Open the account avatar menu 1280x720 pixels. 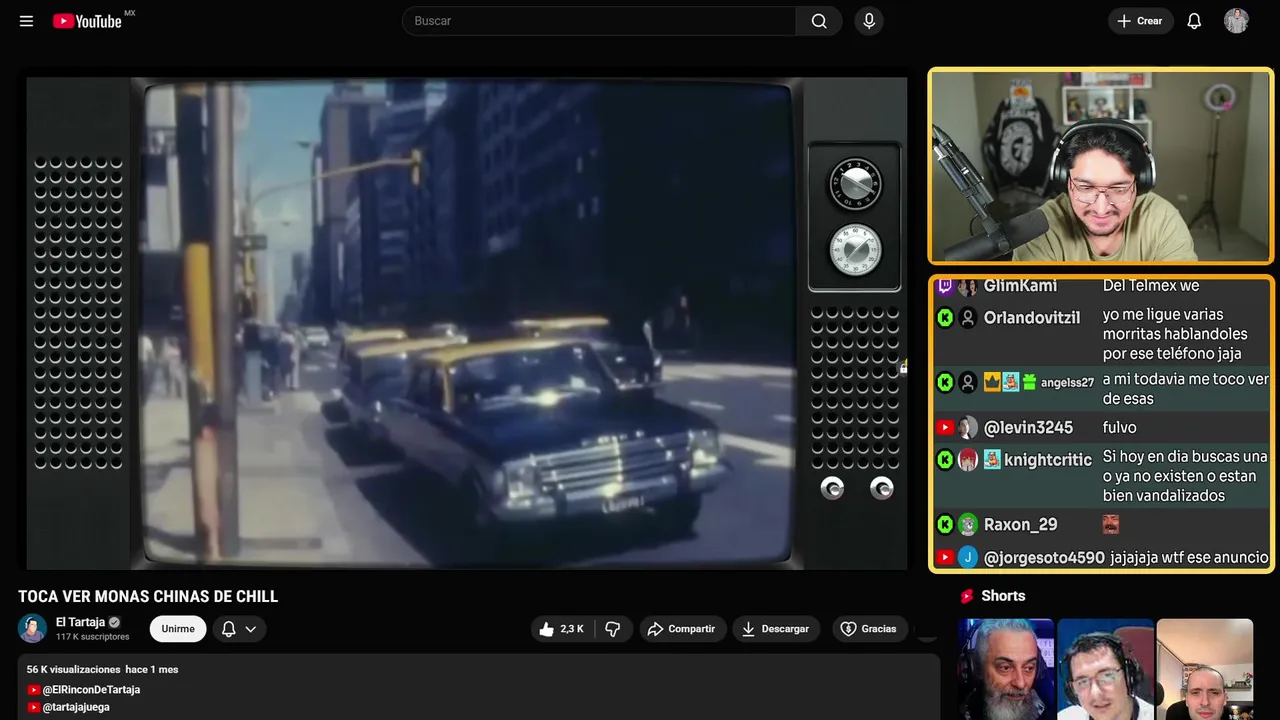tap(1236, 21)
